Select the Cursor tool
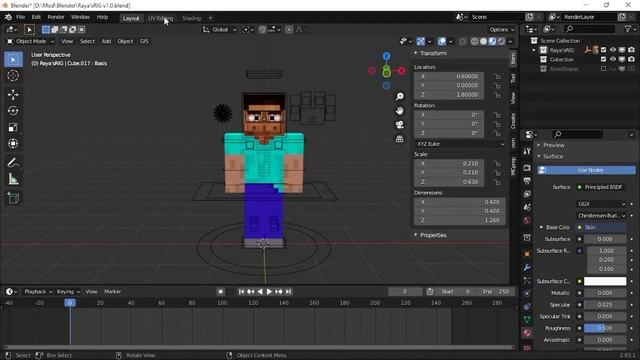The width and height of the screenshot is (640, 360). point(13,76)
